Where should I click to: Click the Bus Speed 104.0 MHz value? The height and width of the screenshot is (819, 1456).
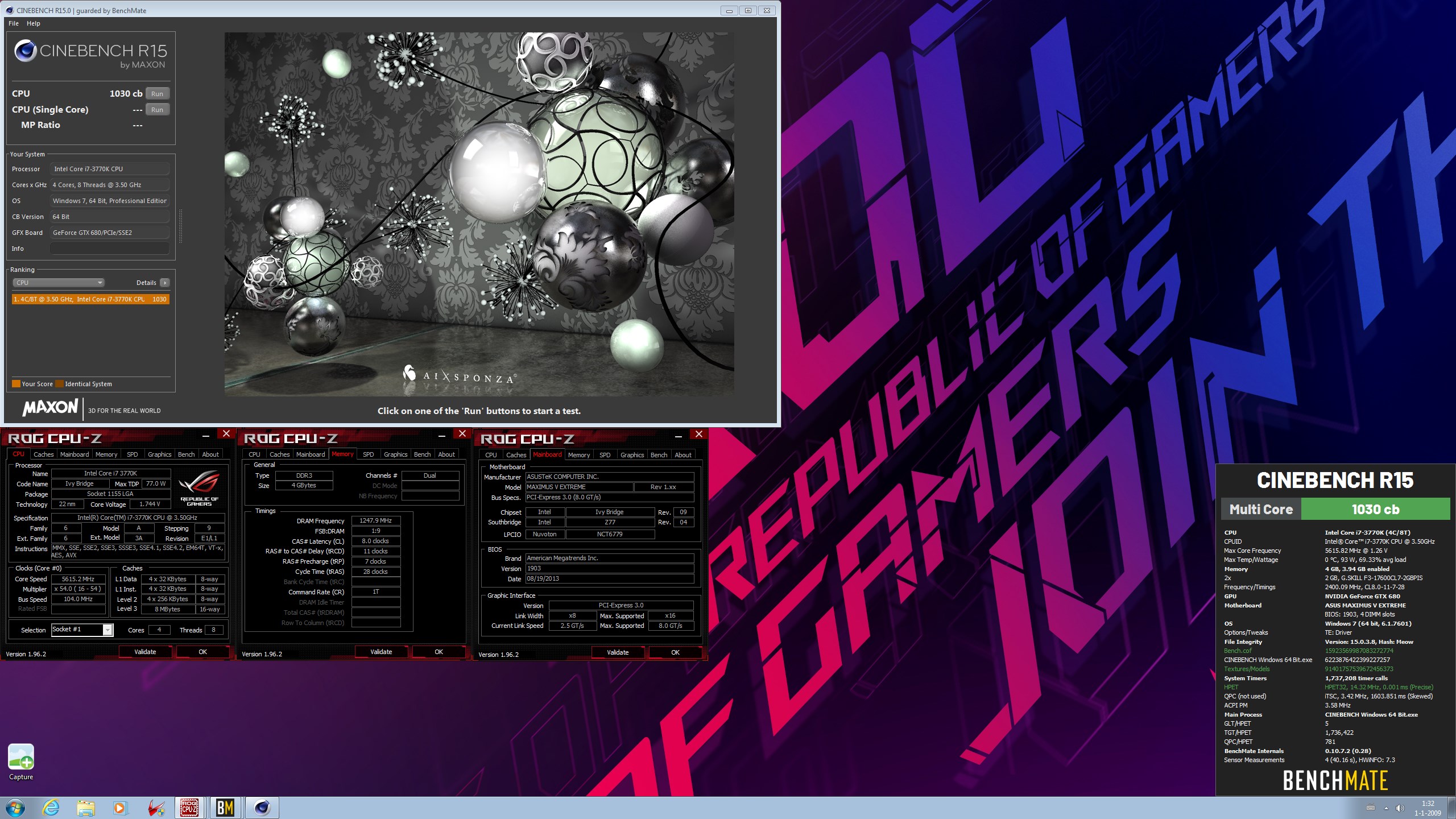click(78, 599)
